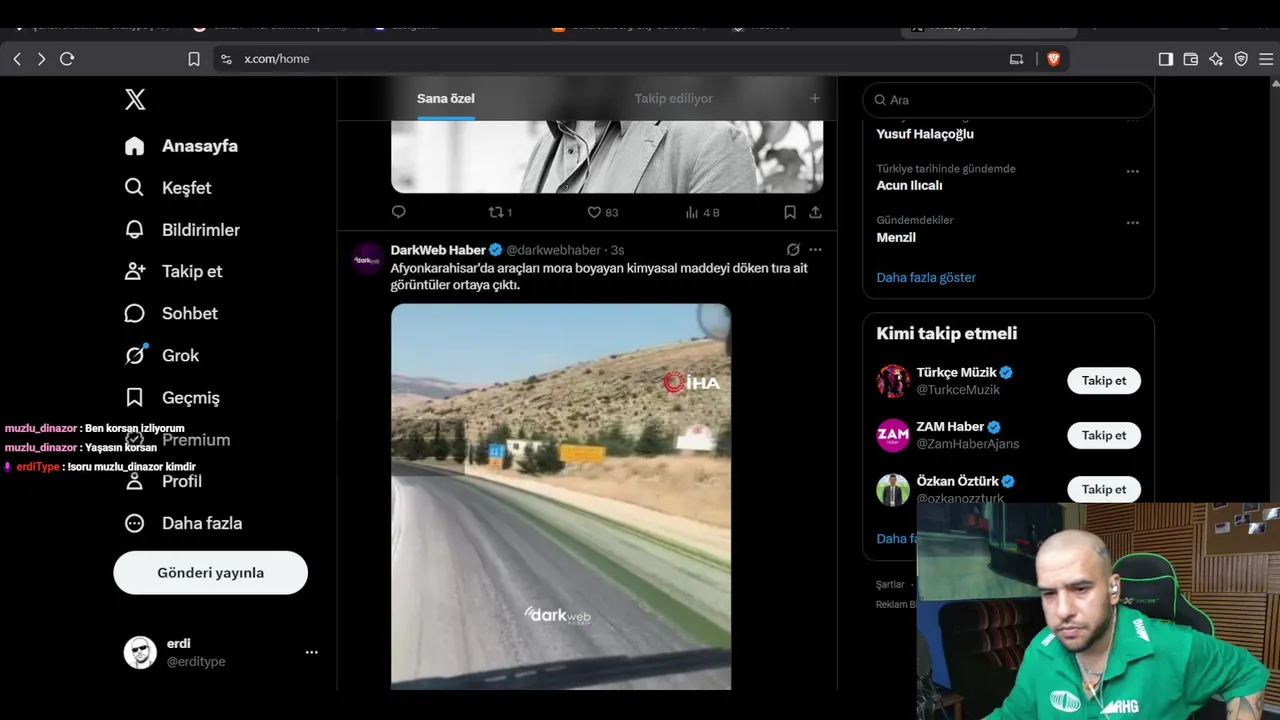Viewport: 1280px width, 720px height.
Task: Repost the post showing 1 repost
Action: [x=500, y=212]
